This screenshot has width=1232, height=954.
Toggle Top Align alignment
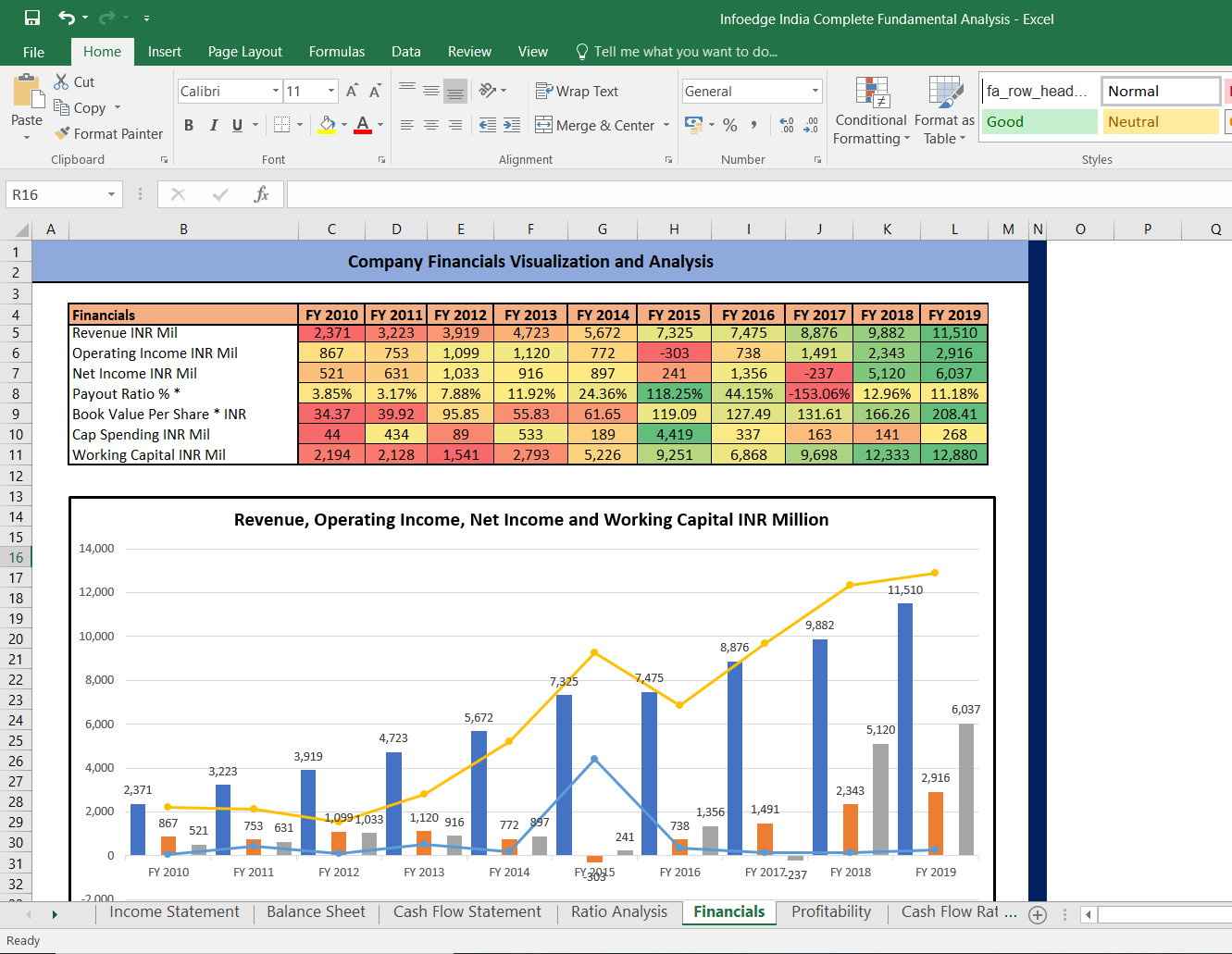[407, 90]
